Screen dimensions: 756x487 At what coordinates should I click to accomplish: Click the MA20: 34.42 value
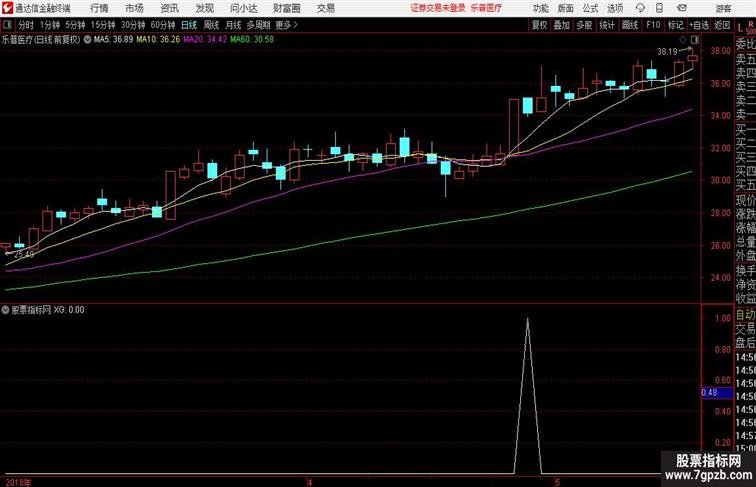[205, 40]
